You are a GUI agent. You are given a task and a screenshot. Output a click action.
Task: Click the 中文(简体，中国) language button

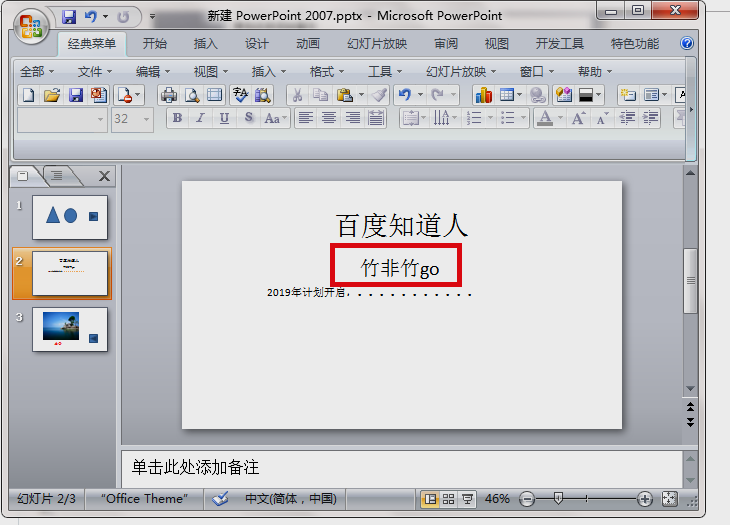[291, 499]
